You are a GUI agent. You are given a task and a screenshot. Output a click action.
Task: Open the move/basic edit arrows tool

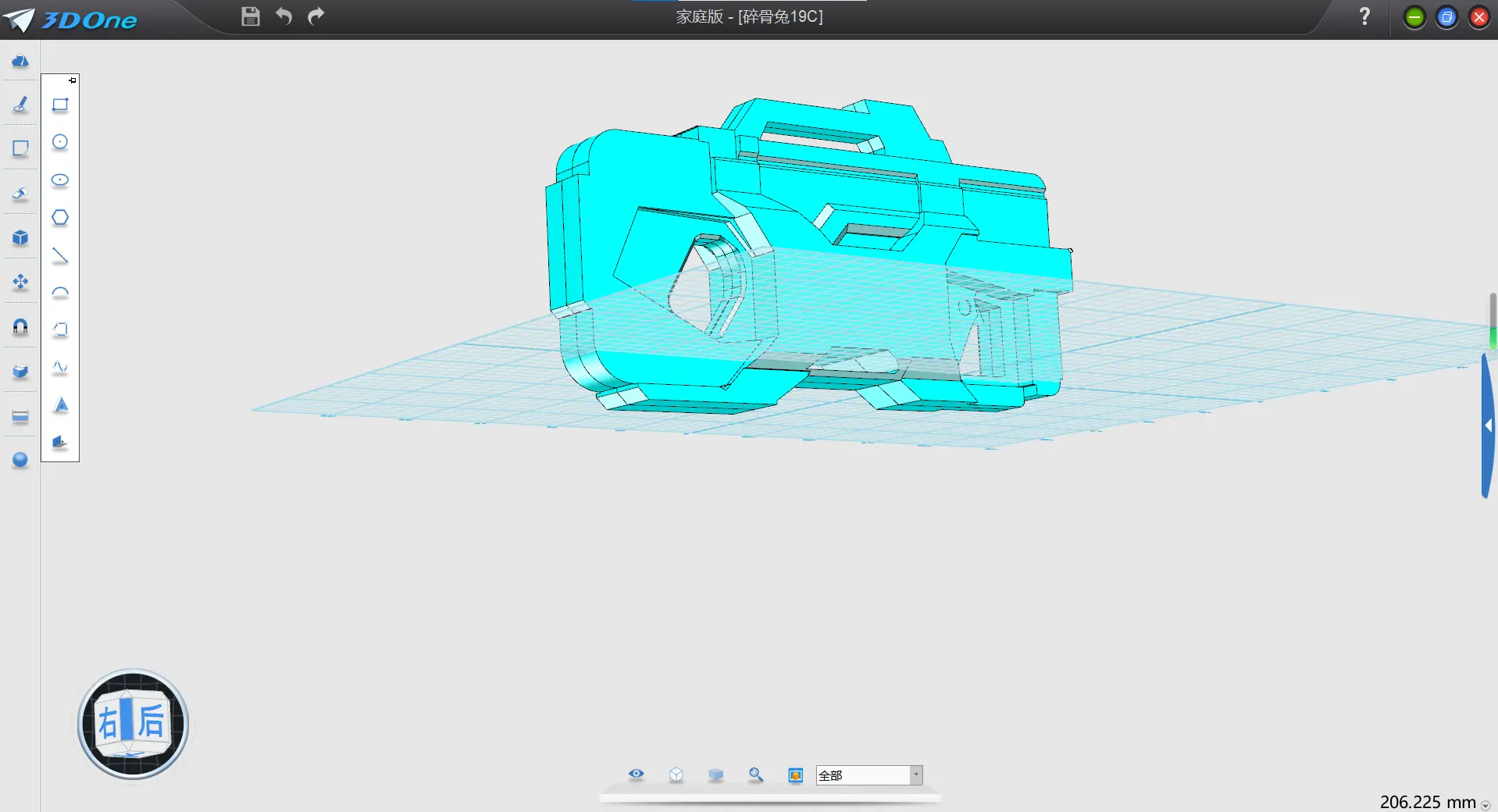[20, 282]
